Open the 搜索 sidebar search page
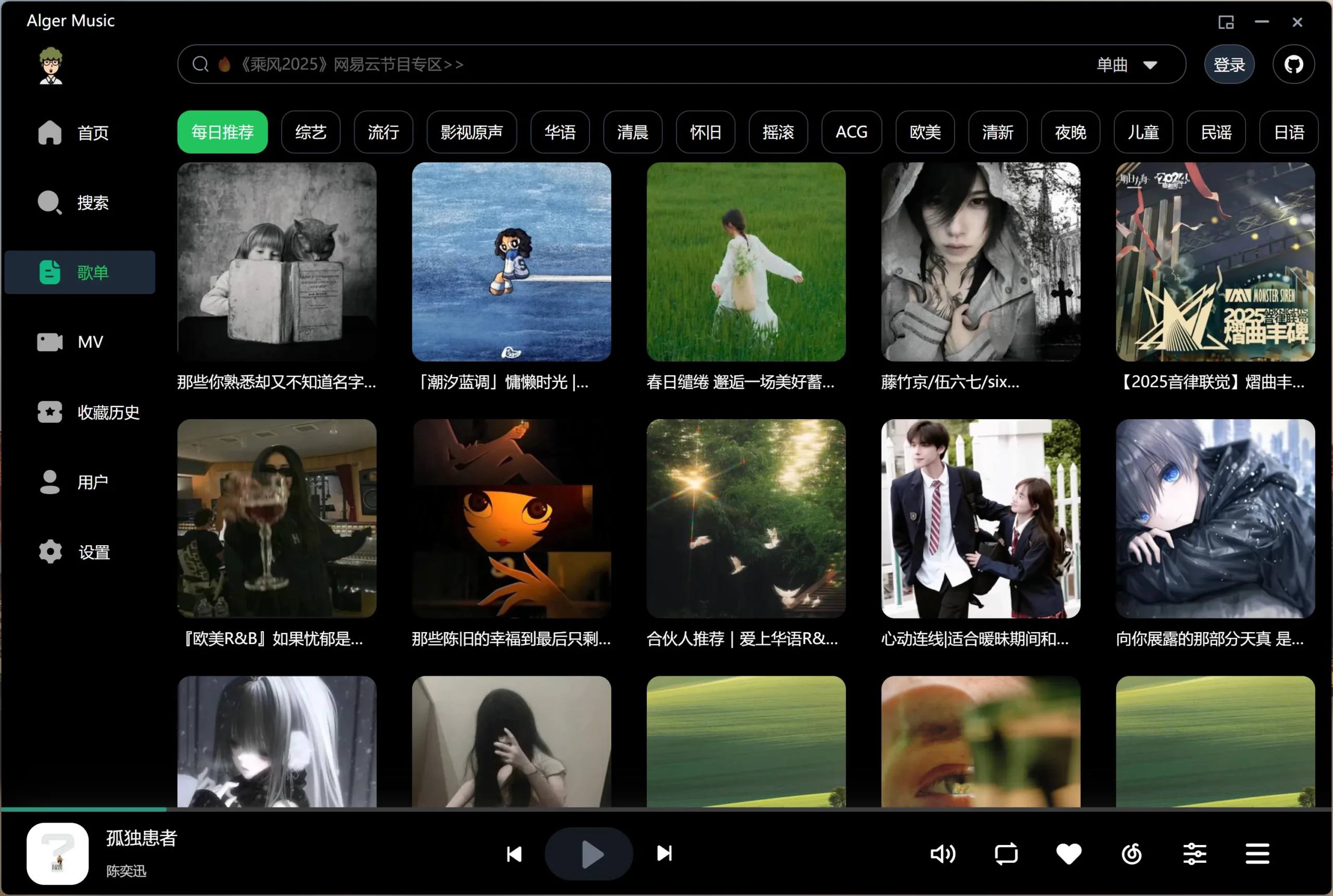The width and height of the screenshot is (1333, 896). 92,203
